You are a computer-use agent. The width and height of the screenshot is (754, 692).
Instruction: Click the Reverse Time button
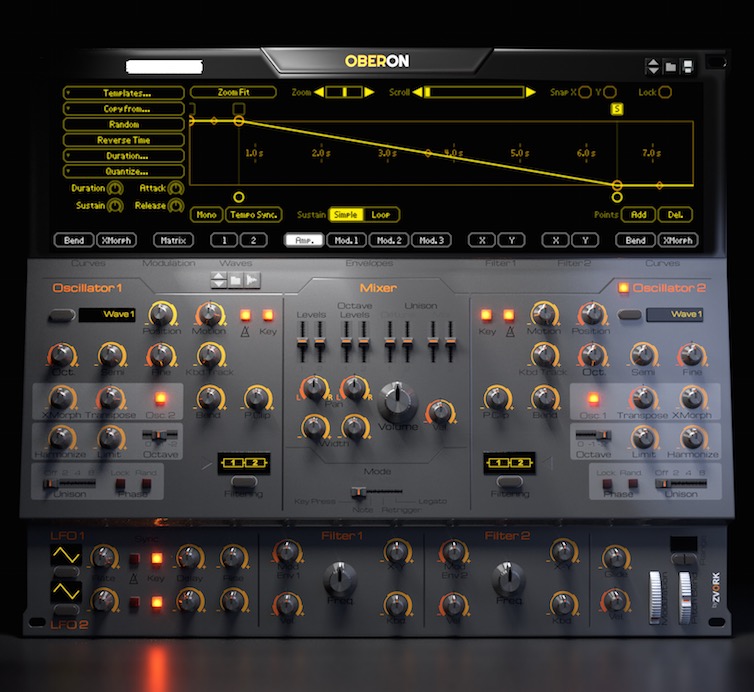pyautogui.click(x=124, y=140)
